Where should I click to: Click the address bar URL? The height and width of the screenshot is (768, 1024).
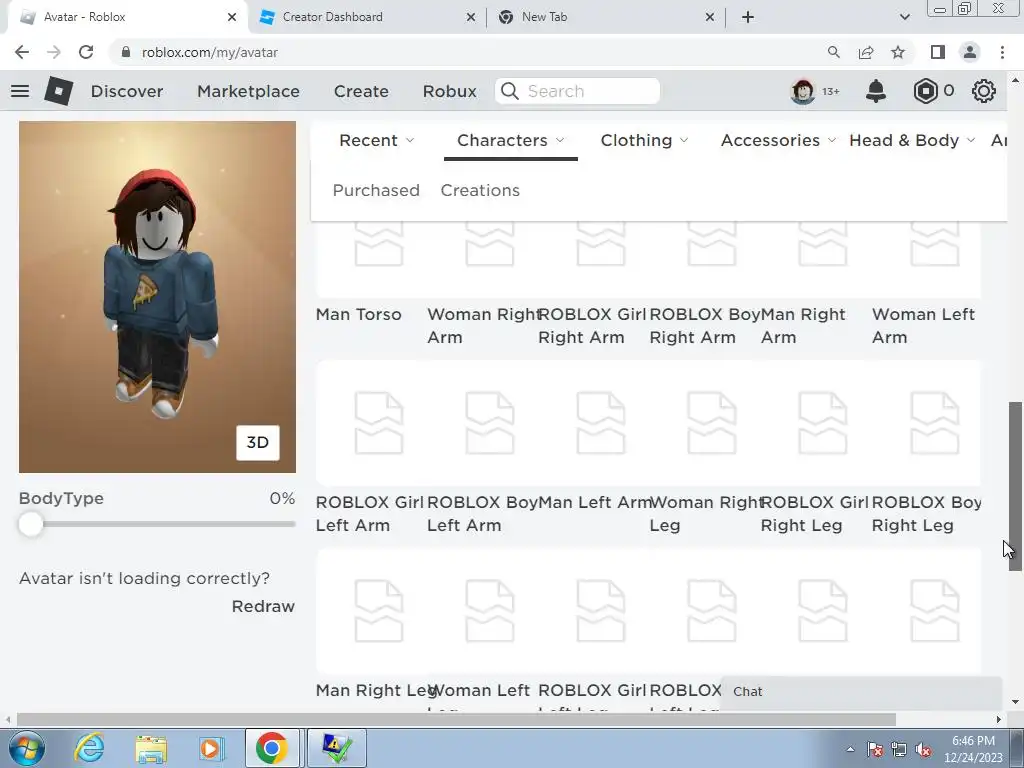click(209, 52)
